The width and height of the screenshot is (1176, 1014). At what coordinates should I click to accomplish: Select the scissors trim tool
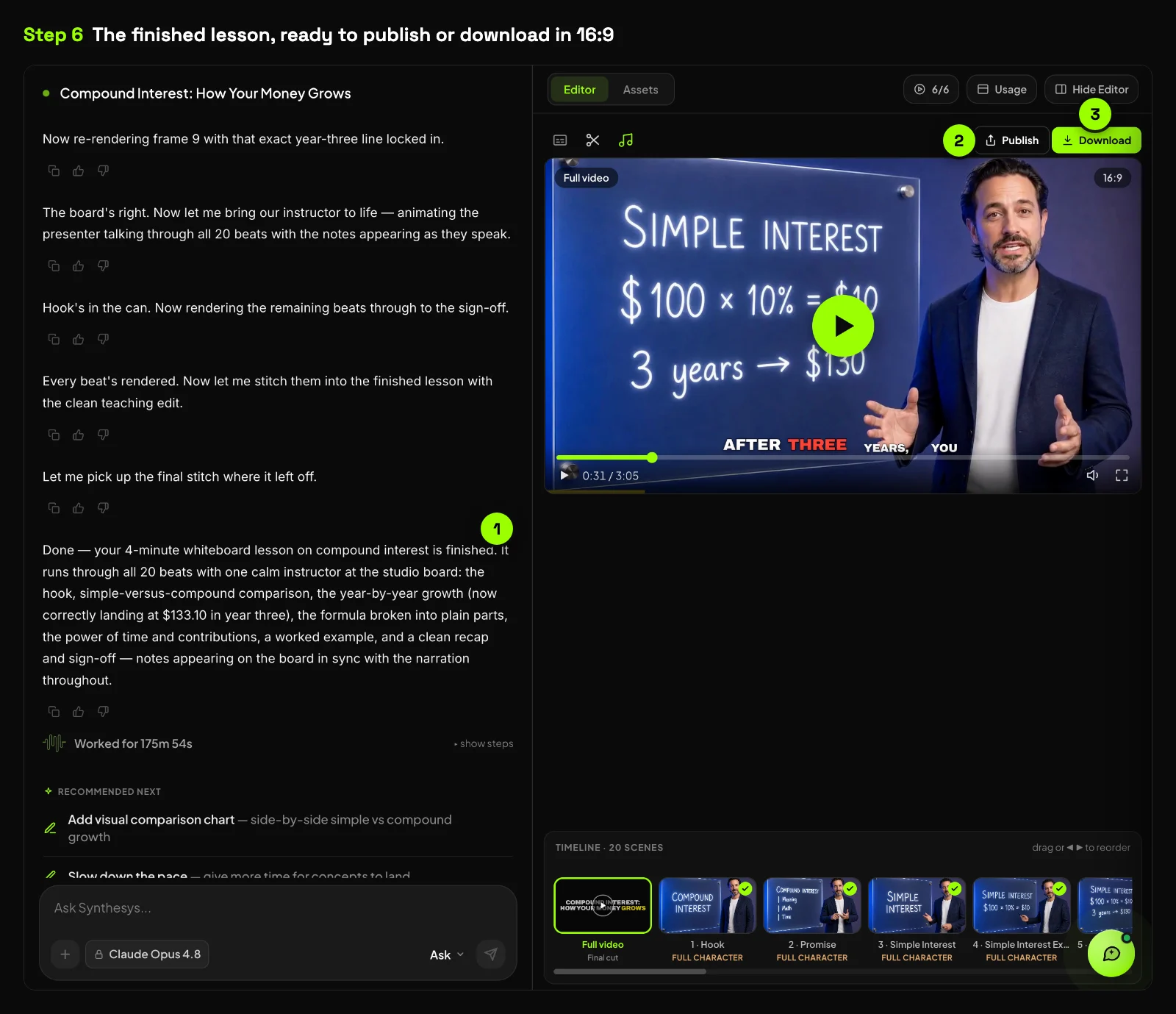point(593,140)
